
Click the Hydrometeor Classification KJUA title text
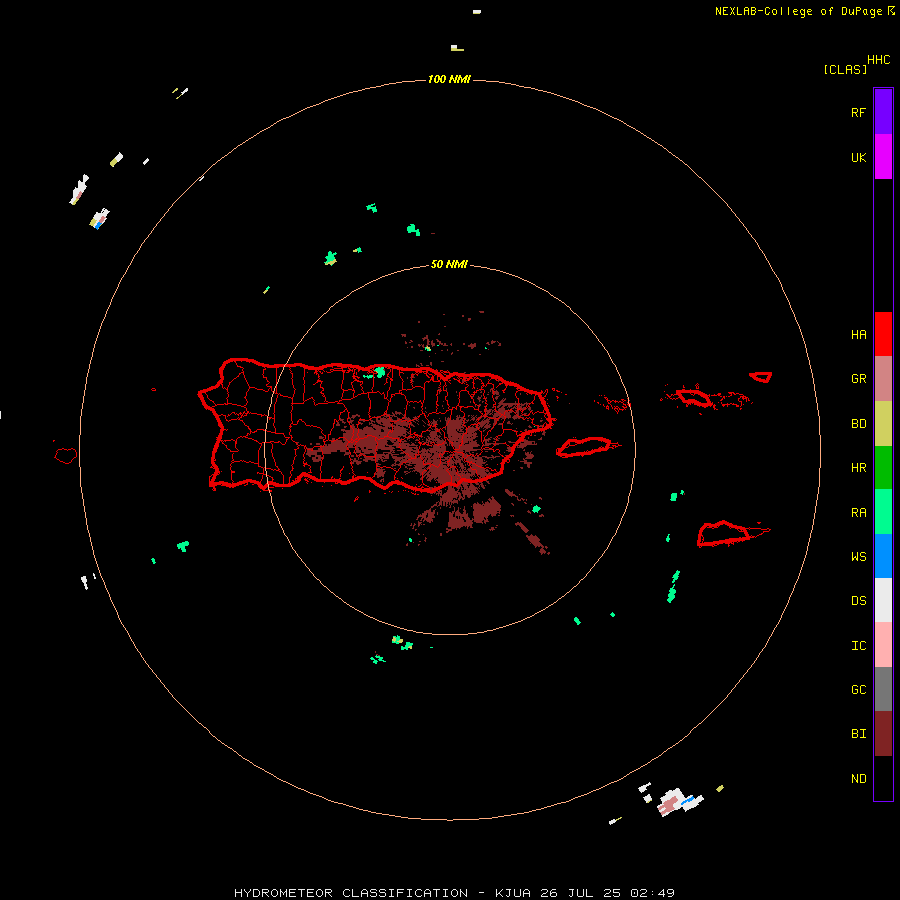click(x=454, y=893)
